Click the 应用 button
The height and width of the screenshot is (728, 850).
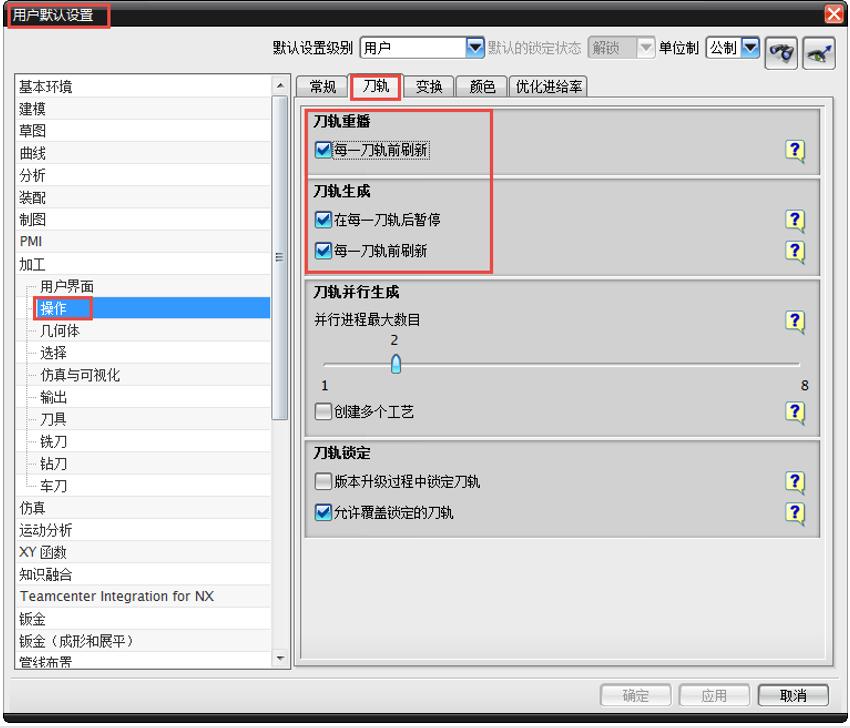coord(715,695)
